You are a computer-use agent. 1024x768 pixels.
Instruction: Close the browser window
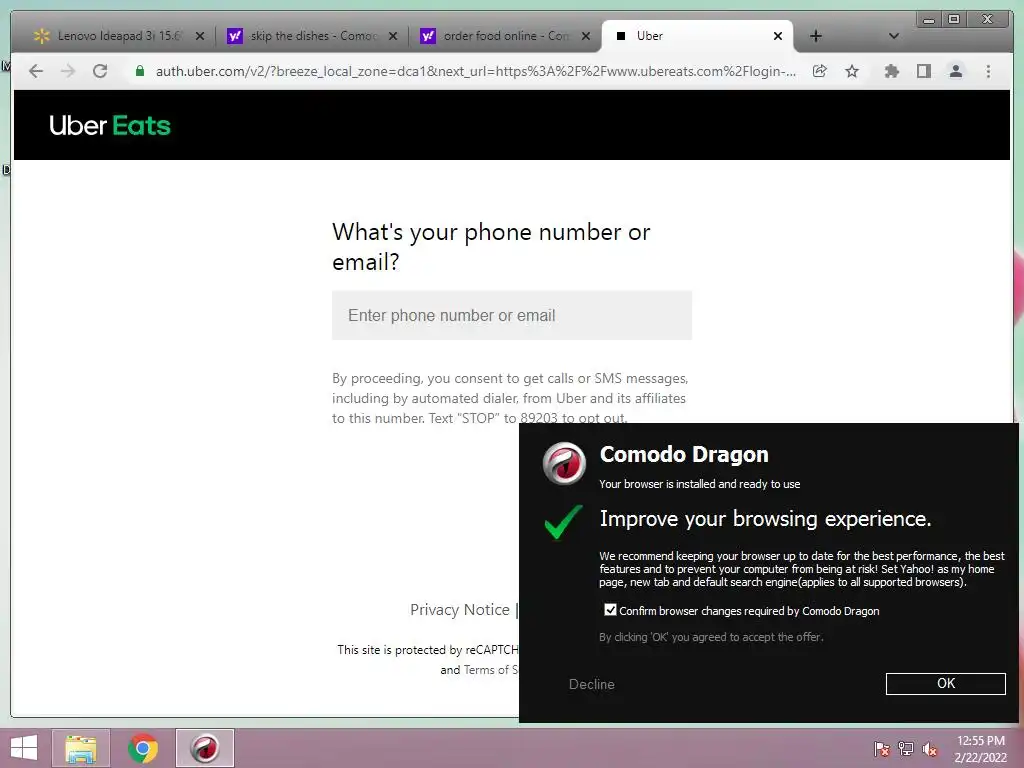pos(987,20)
